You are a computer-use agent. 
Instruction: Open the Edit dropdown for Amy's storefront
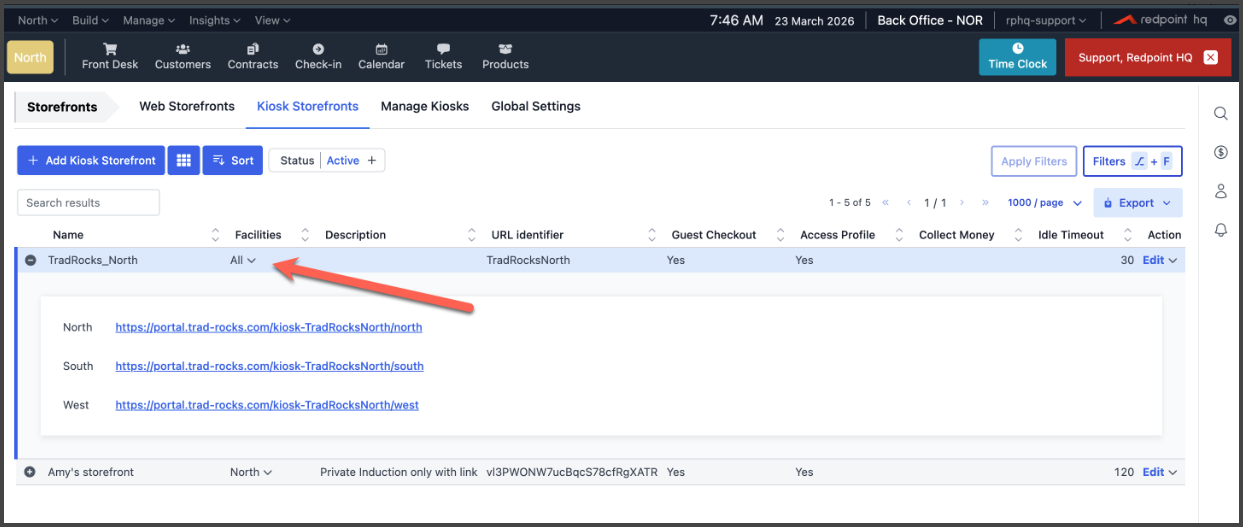coord(1160,472)
